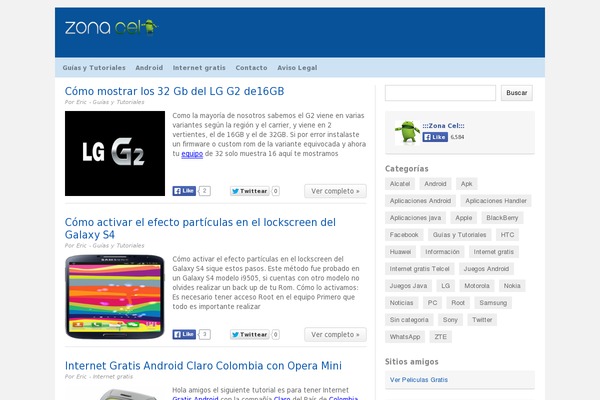Open the Internet gratis Telcel category
This screenshot has width=600, height=400.
tap(419, 269)
